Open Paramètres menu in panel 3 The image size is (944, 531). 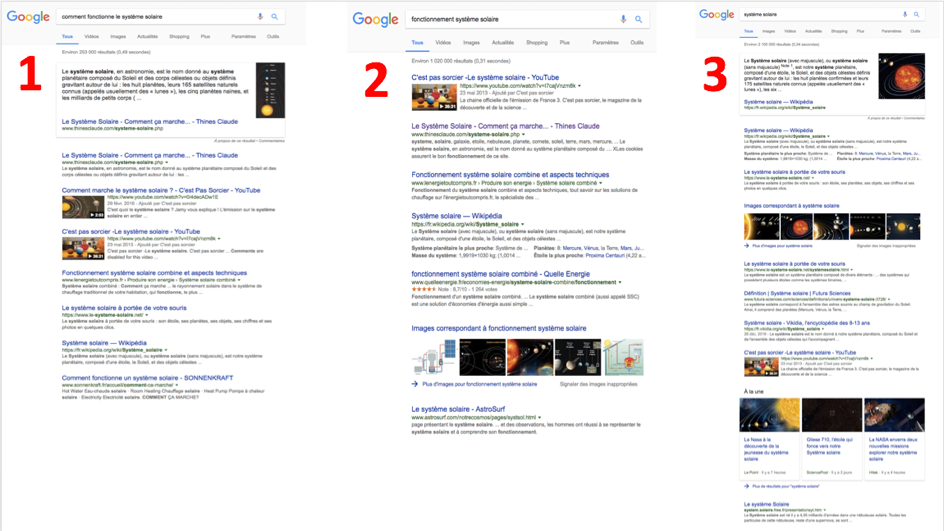891,31
